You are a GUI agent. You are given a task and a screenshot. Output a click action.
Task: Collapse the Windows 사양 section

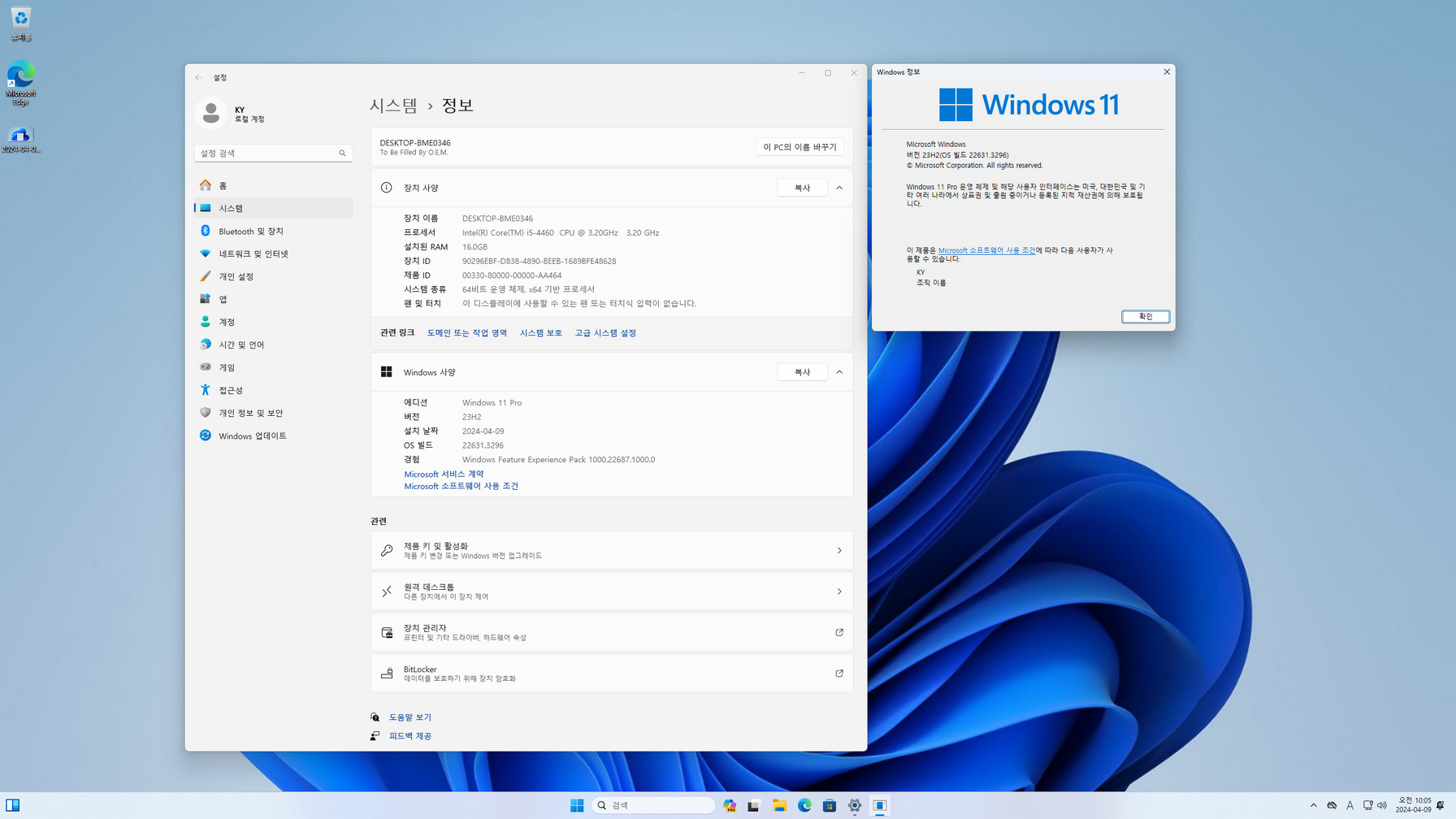[x=839, y=372]
